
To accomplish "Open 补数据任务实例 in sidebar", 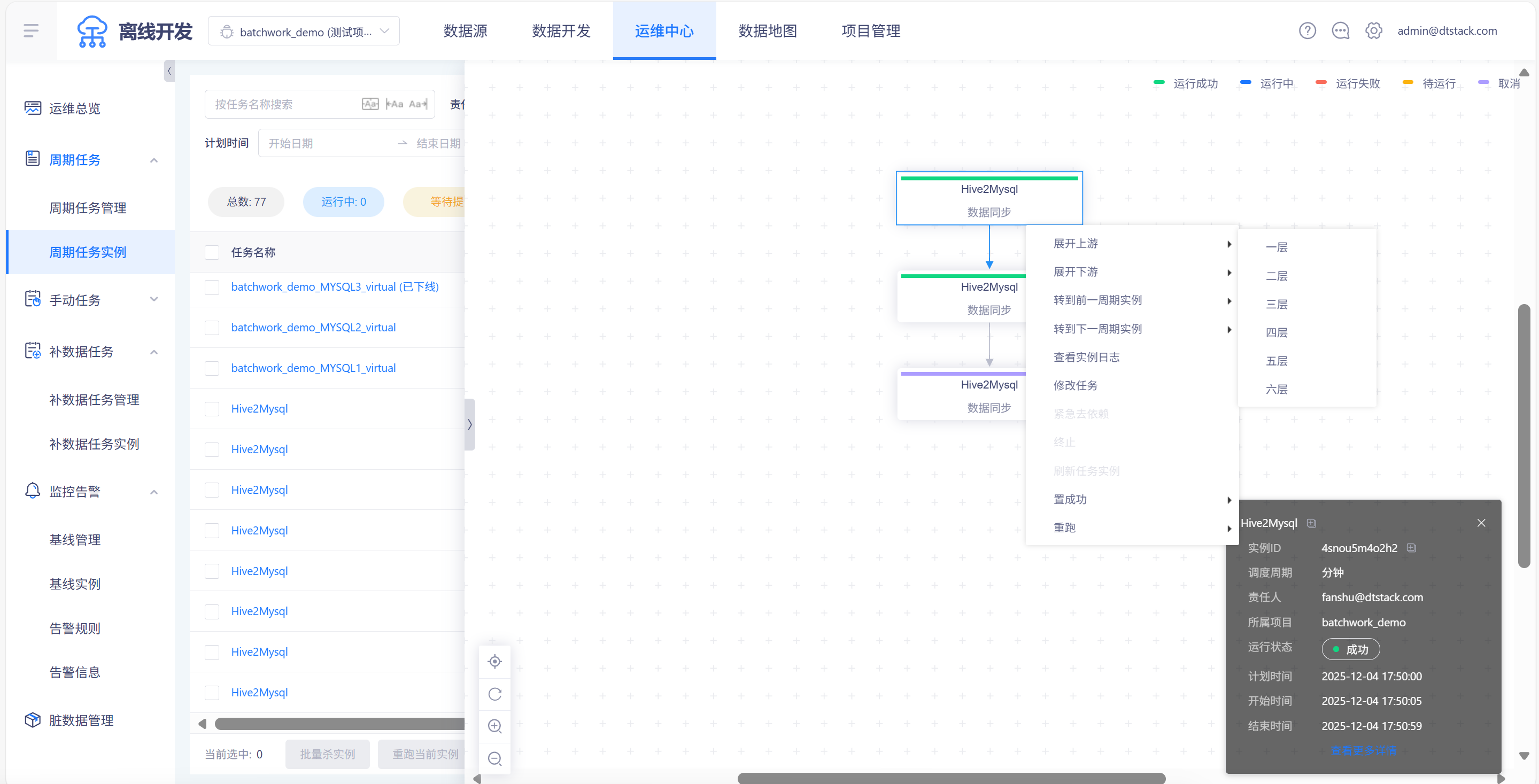I will 94,444.
